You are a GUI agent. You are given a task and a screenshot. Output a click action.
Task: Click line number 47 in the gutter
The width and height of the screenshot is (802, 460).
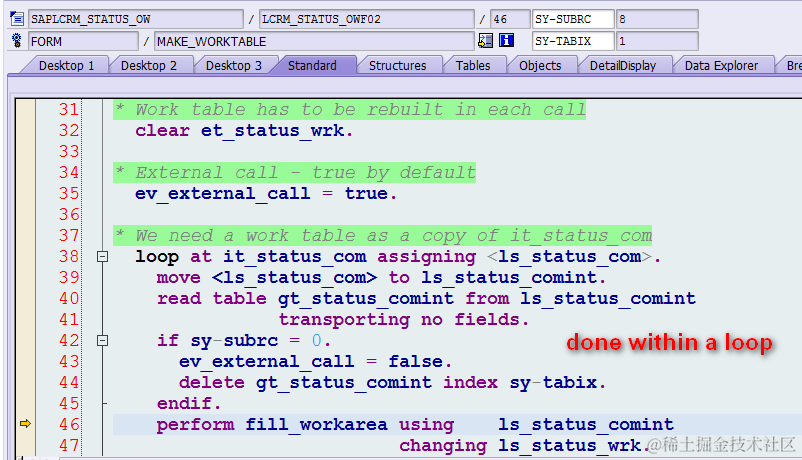click(x=69, y=445)
